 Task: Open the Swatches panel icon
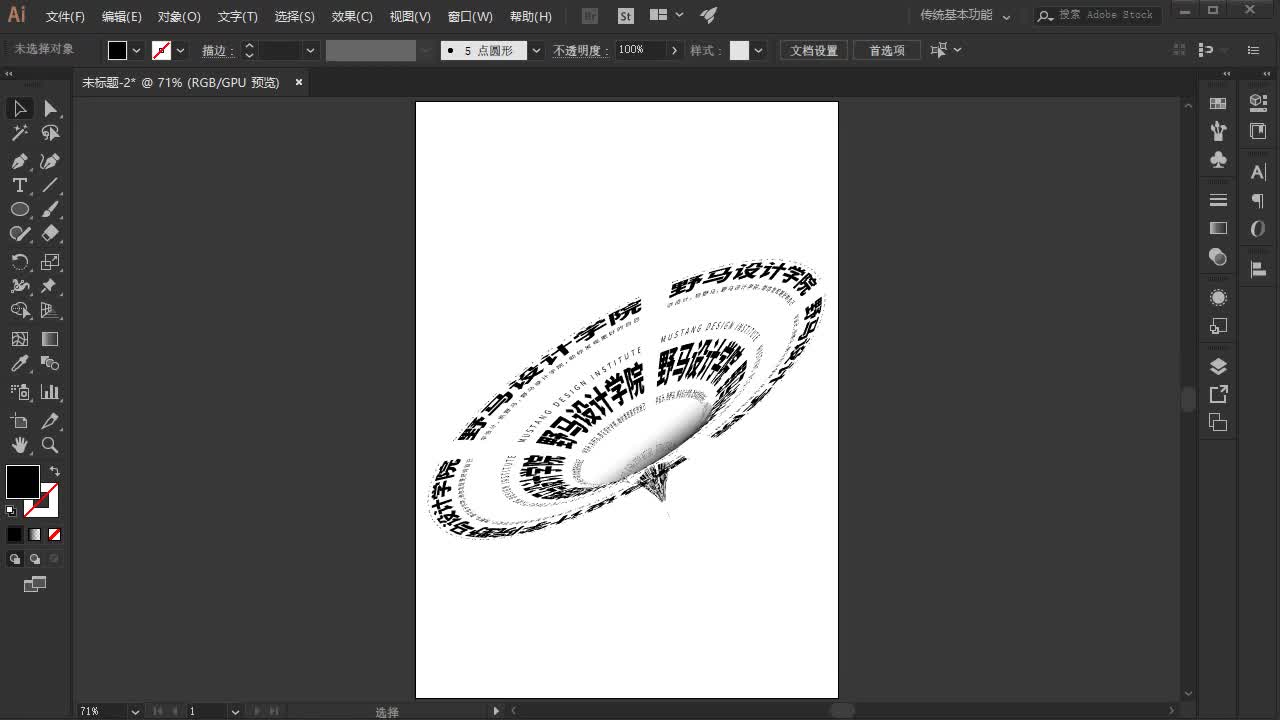[x=1218, y=103]
